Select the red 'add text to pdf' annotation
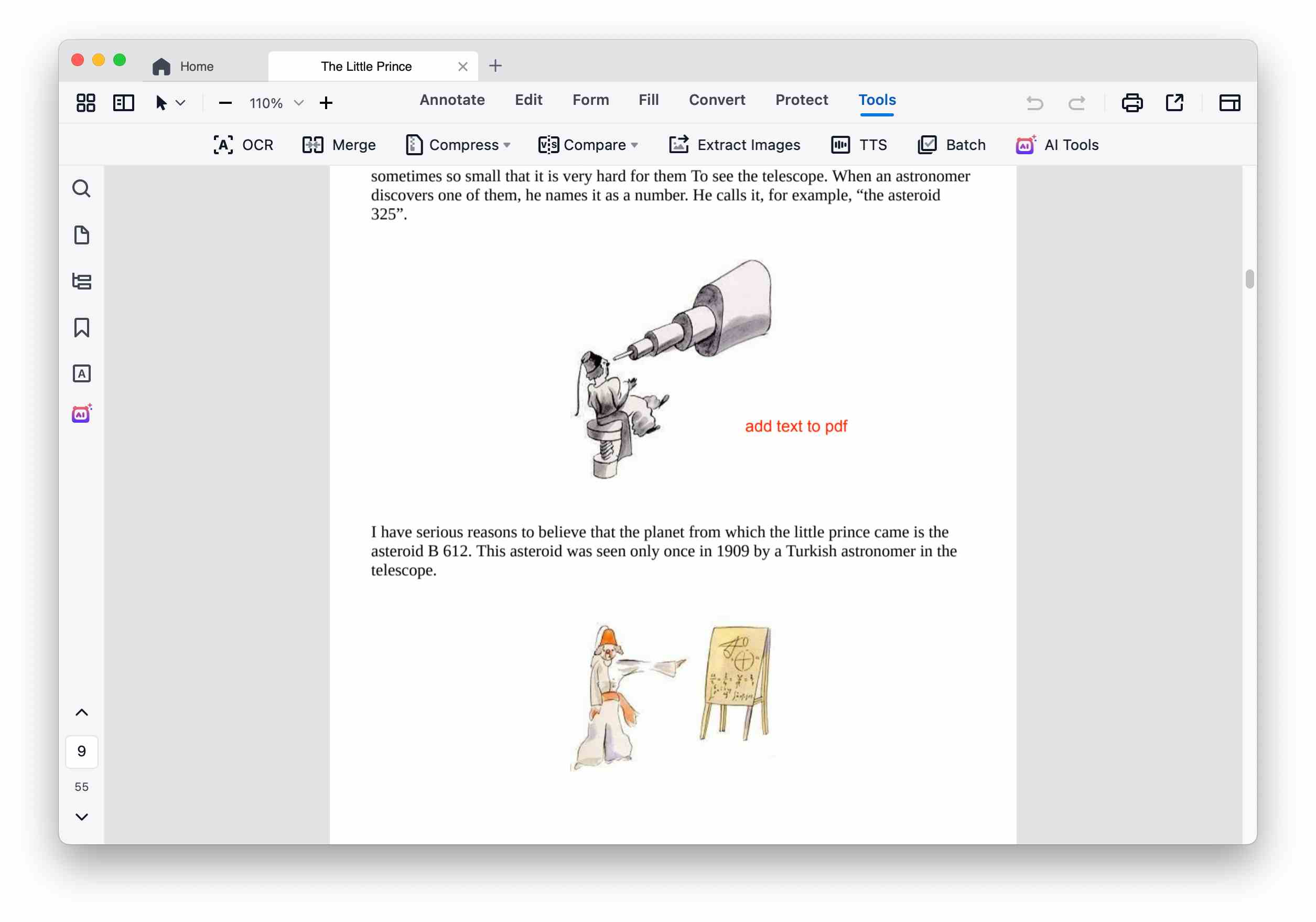The height and width of the screenshot is (922, 1316). tap(796, 426)
